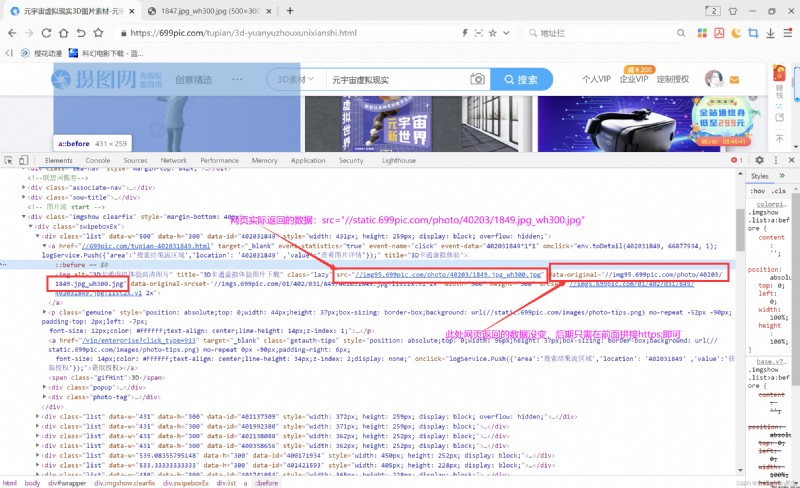
Task: Close the 1847.jpg_wh300.jpg tab
Action: pyautogui.click(x=269, y=11)
